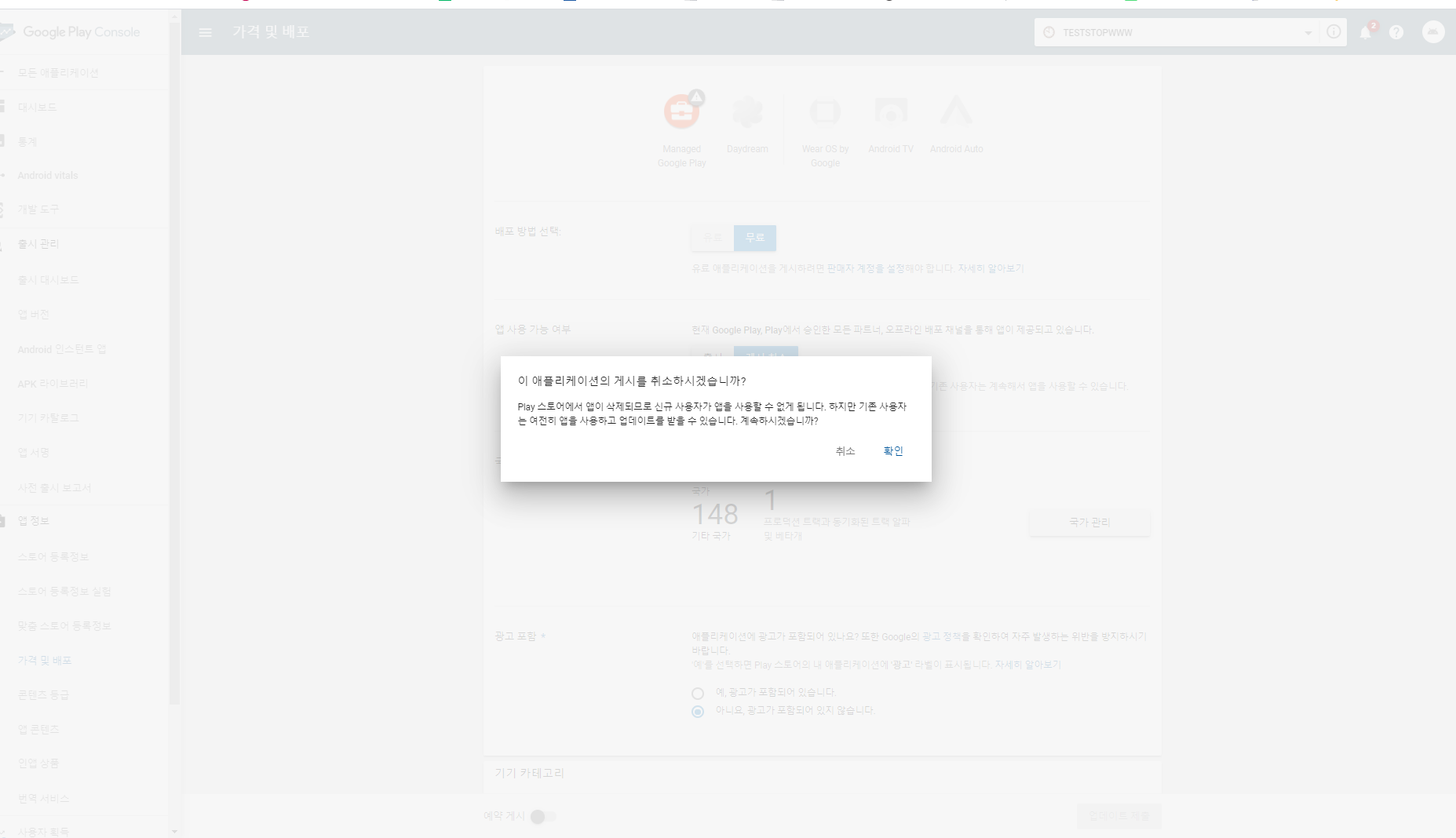Select the Managed Google Play briefcase icon
Screen dimensions: 1456x838
(681, 111)
